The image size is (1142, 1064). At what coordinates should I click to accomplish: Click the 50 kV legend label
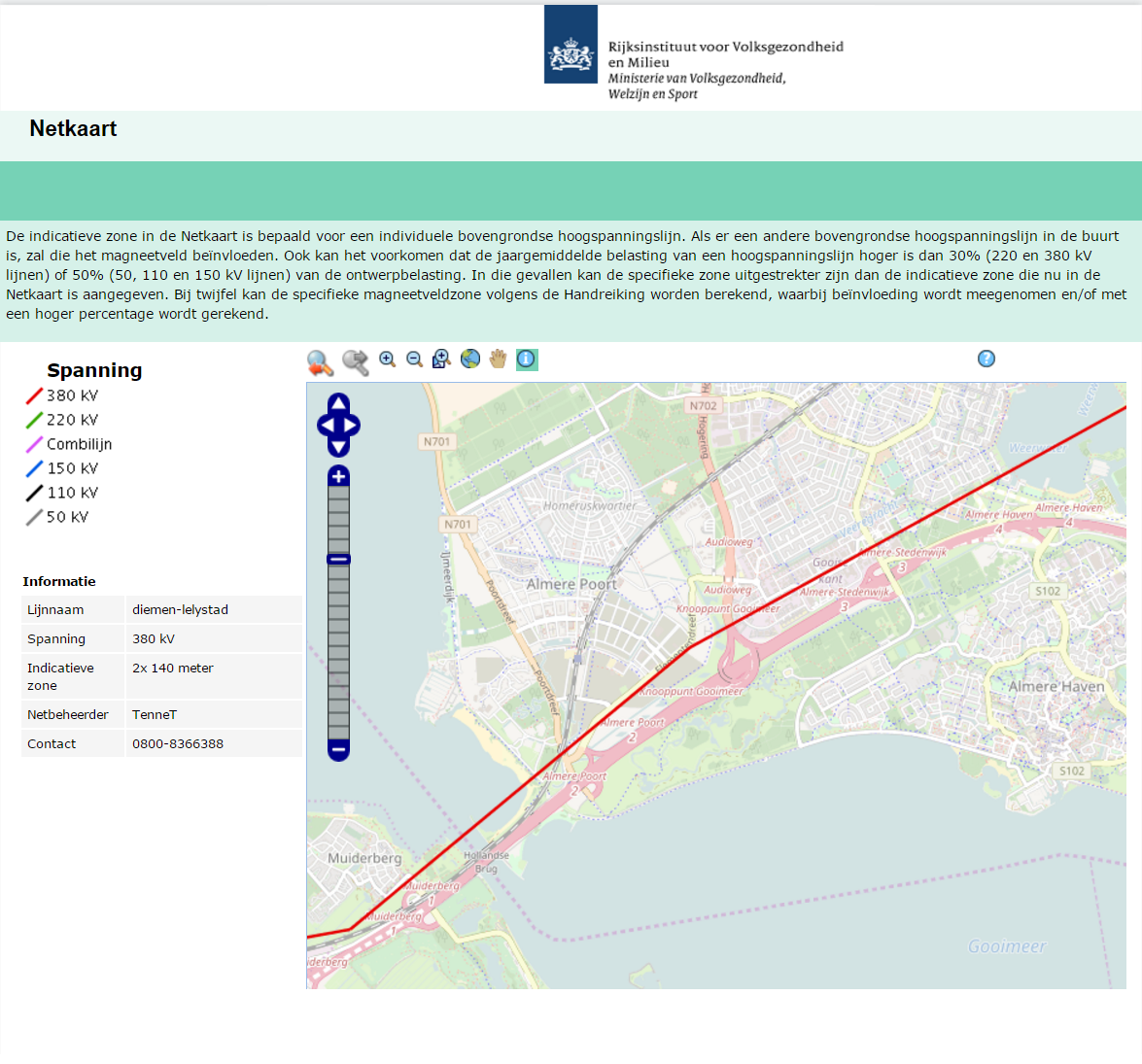tap(68, 516)
